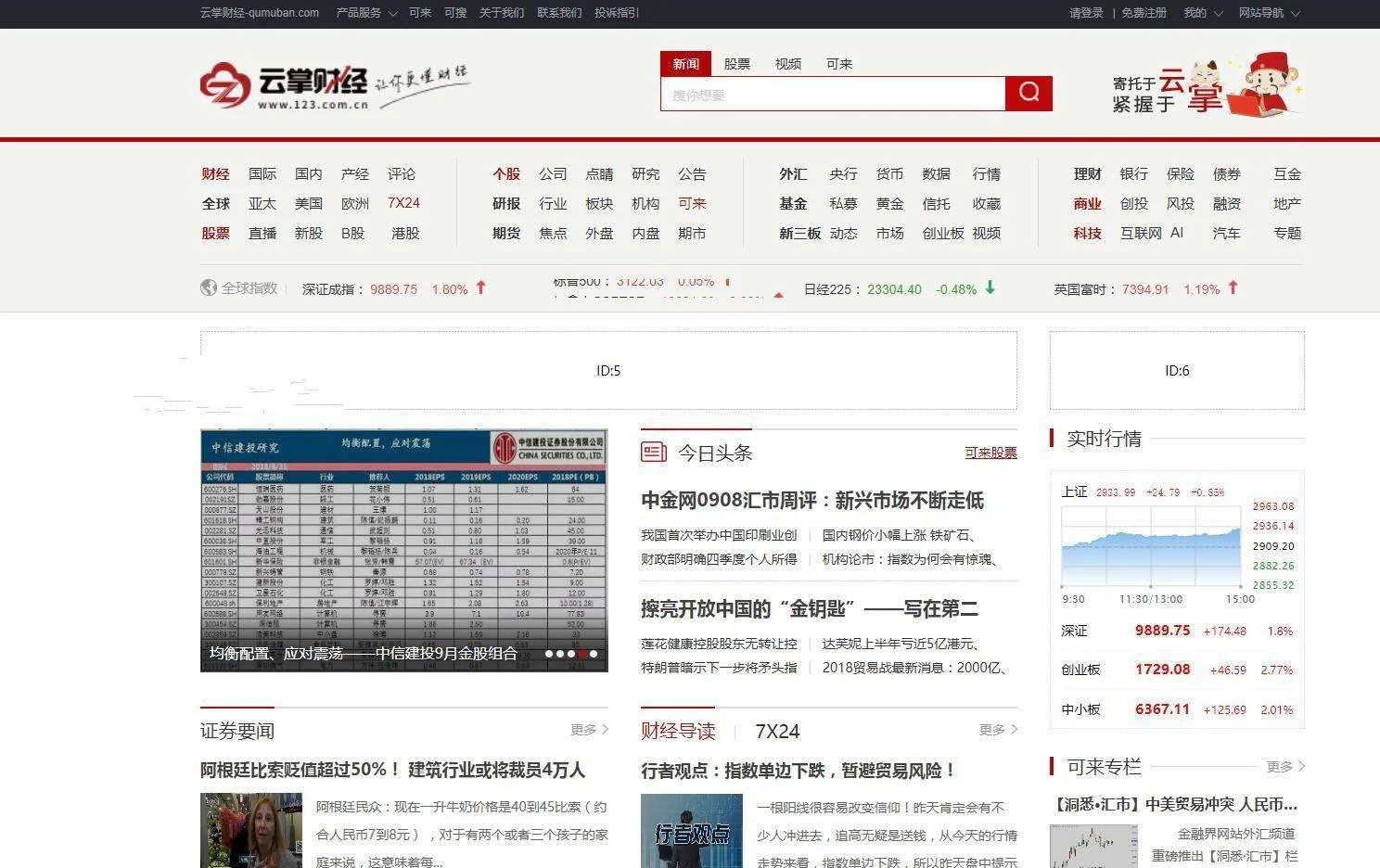Click the red up arrow next to 英国富时
This screenshot has width=1380, height=868.
click(1233, 287)
